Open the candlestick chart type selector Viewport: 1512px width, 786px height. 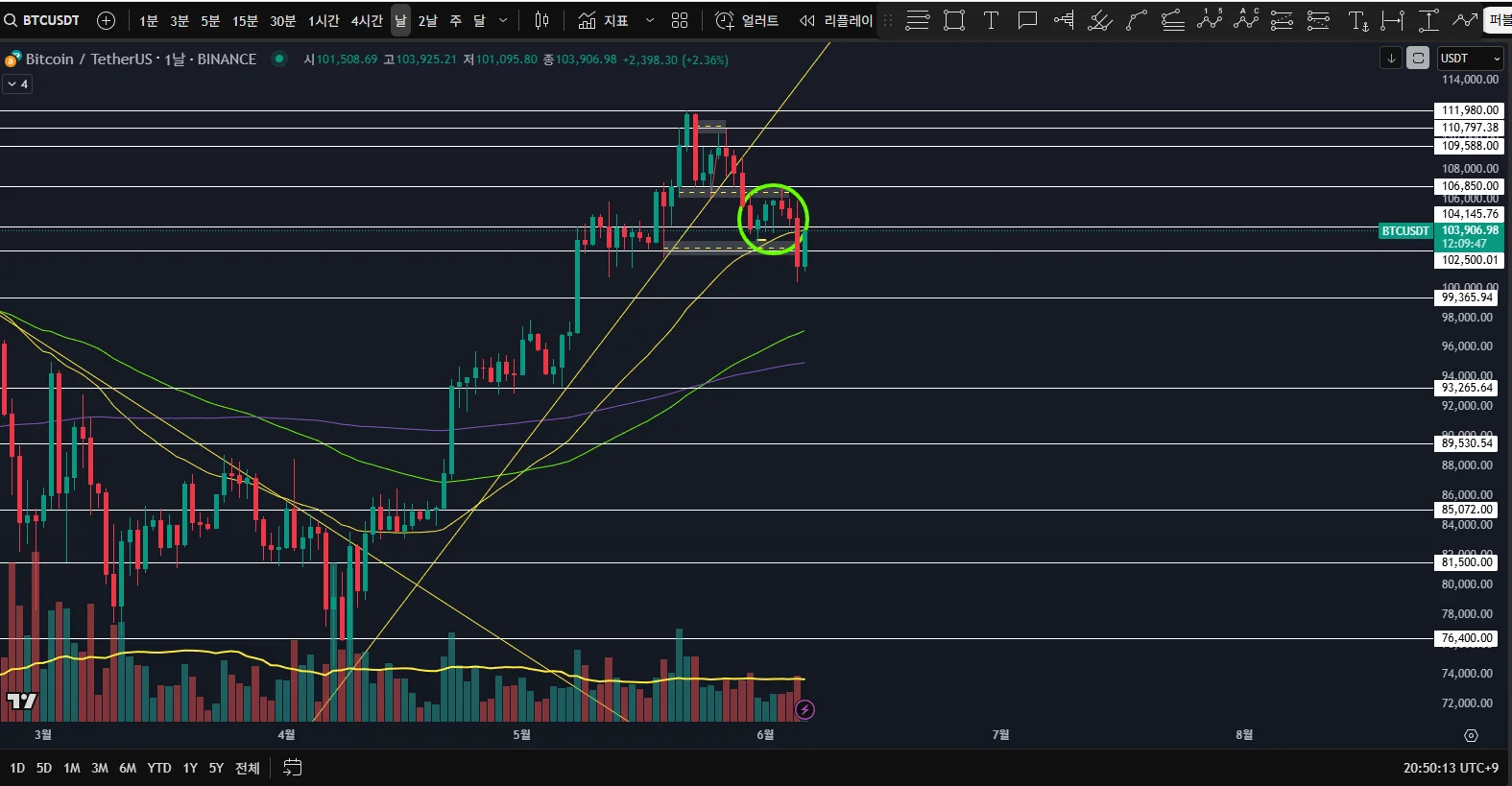click(541, 20)
